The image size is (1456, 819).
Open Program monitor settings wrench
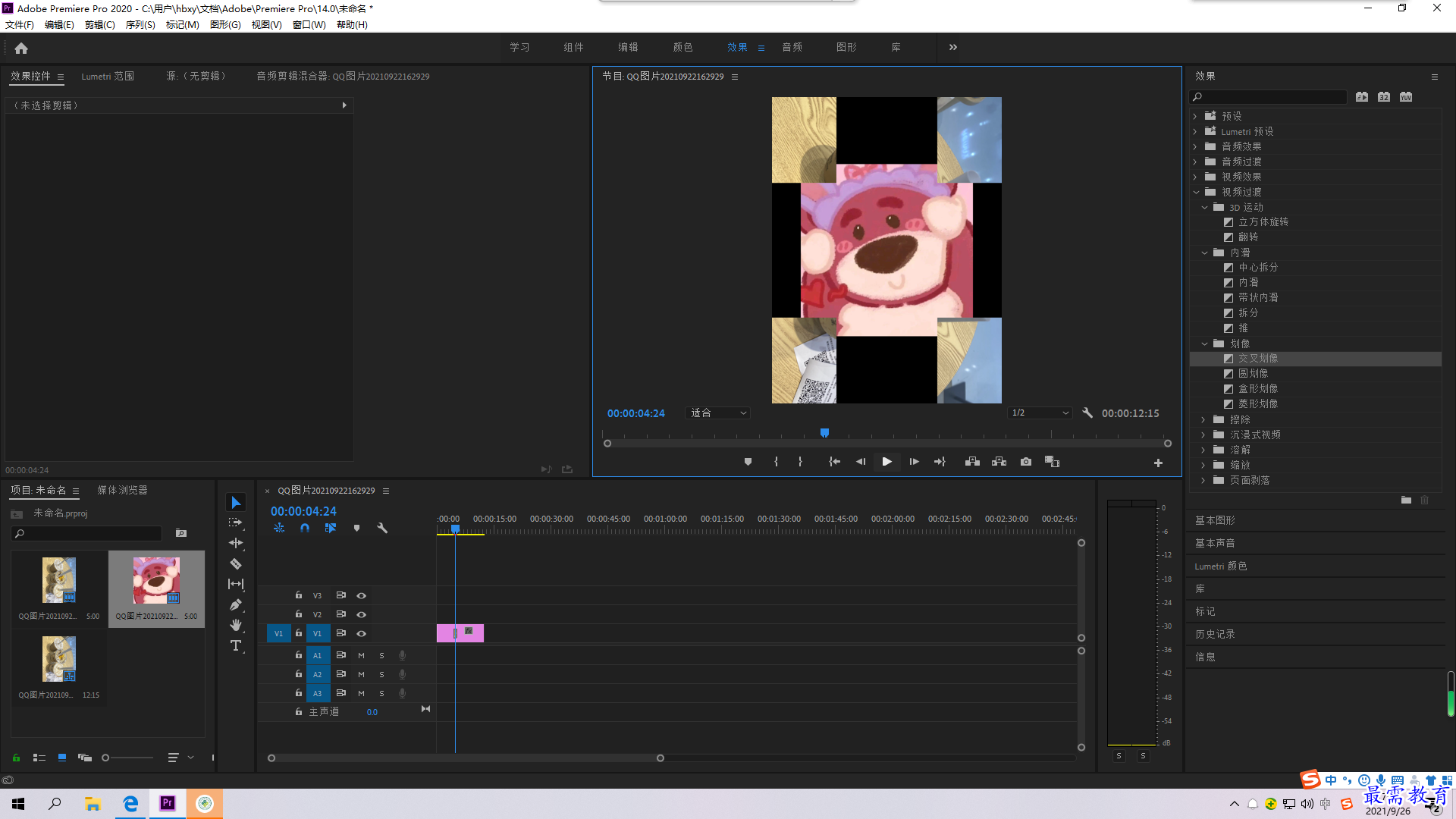click(1087, 413)
